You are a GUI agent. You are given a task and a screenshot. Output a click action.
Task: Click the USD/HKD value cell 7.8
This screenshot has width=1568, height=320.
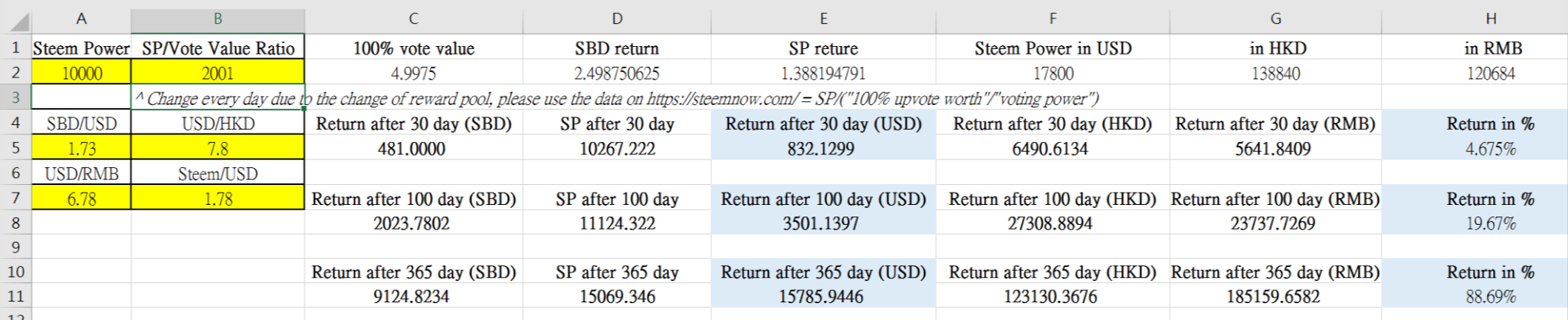(218, 148)
